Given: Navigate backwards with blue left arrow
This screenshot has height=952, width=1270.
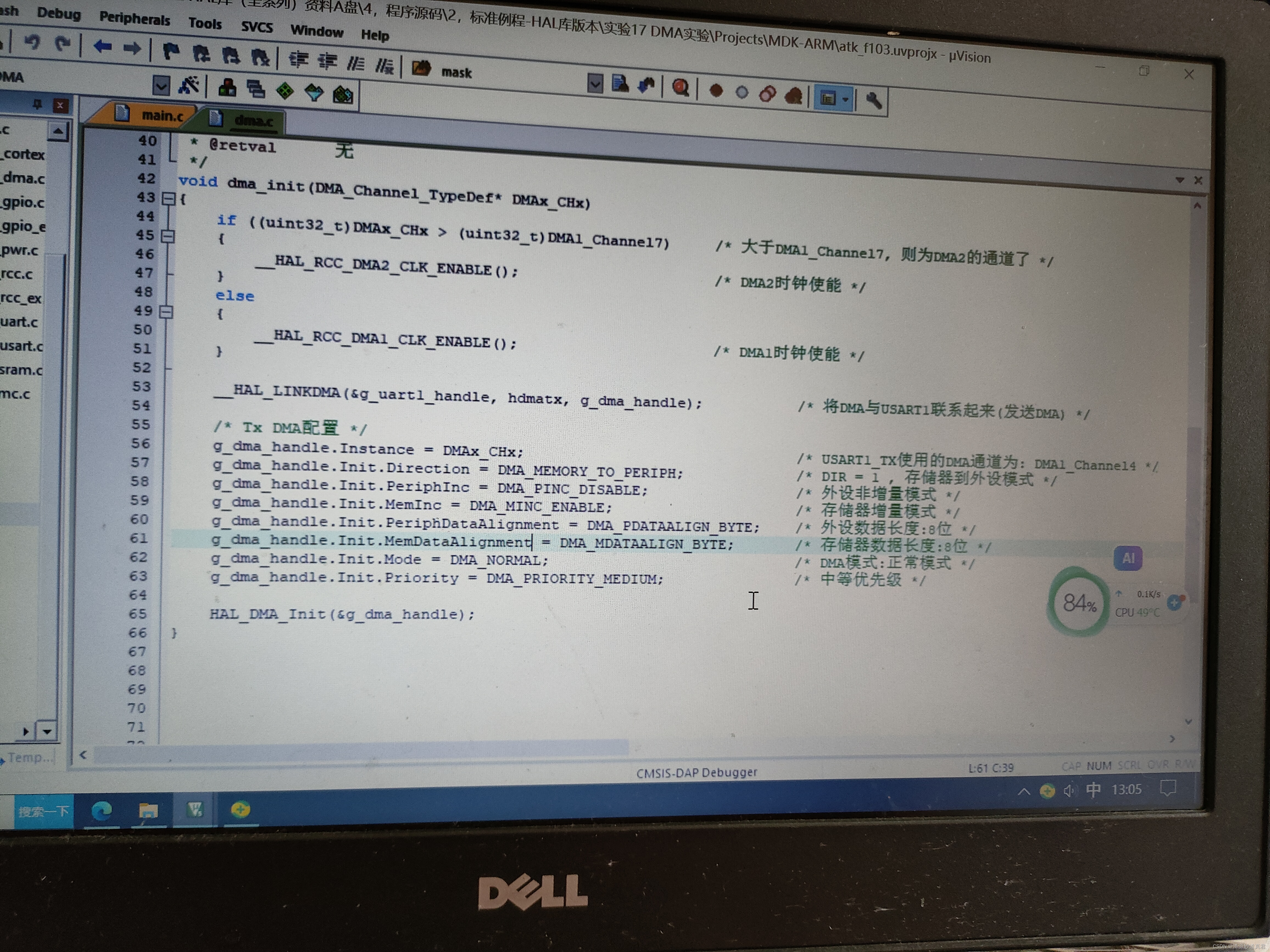Looking at the screenshot, I should pyautogui.click(x=102, y=46).
